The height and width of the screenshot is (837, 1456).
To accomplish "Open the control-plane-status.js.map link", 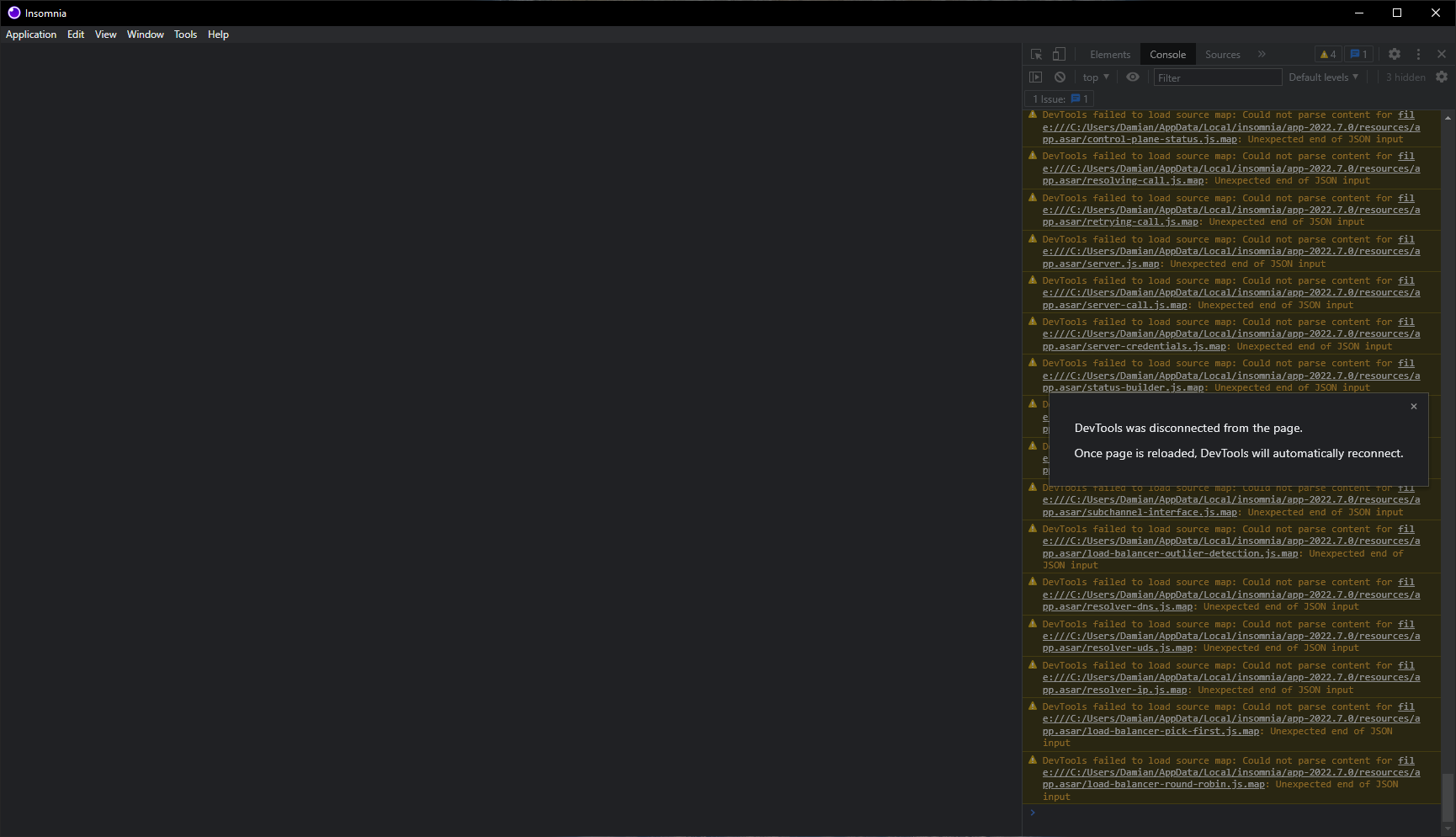I will (x=1139, y=139).
